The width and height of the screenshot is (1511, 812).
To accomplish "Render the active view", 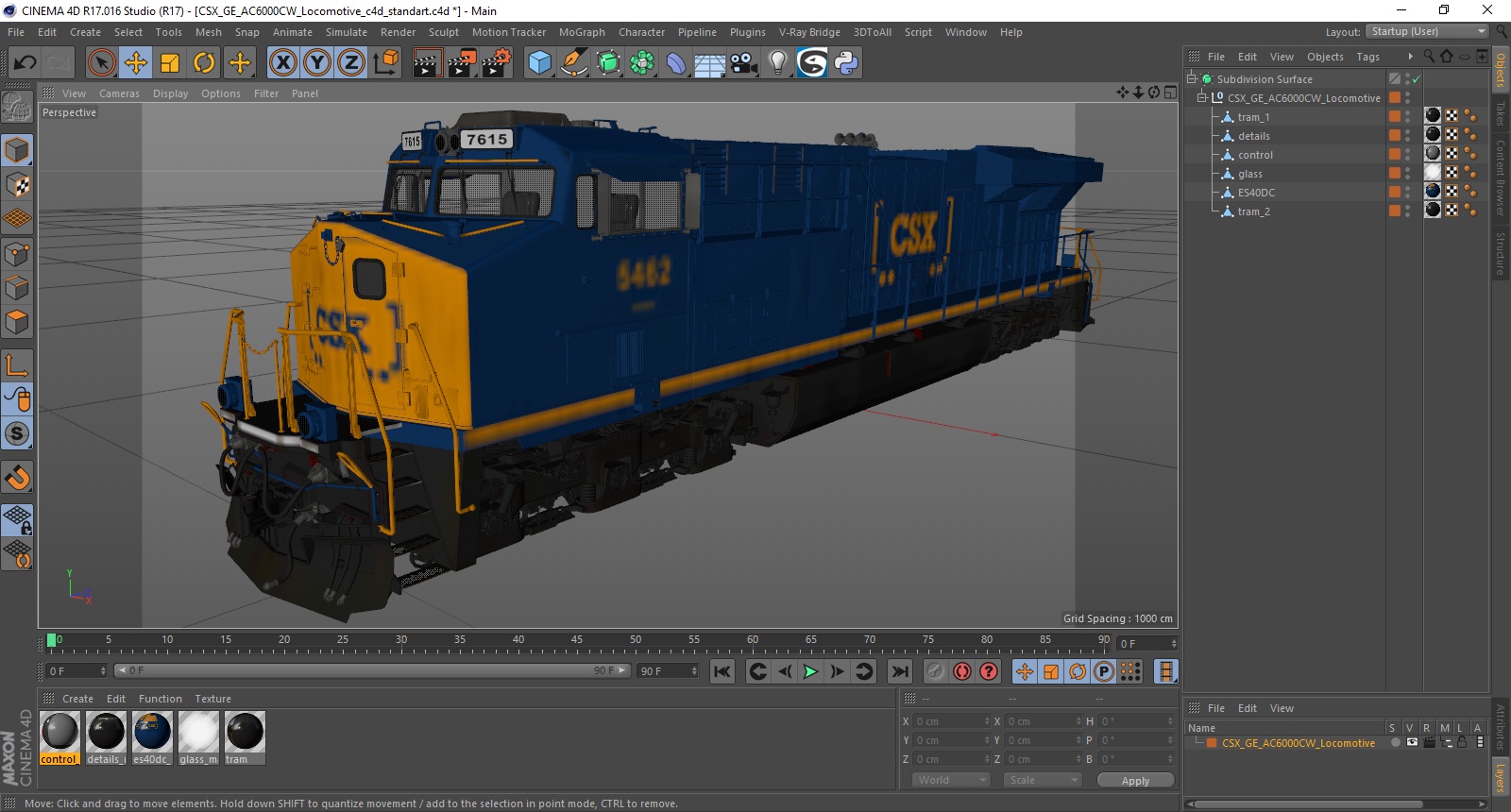I will (x=427, y=63).
